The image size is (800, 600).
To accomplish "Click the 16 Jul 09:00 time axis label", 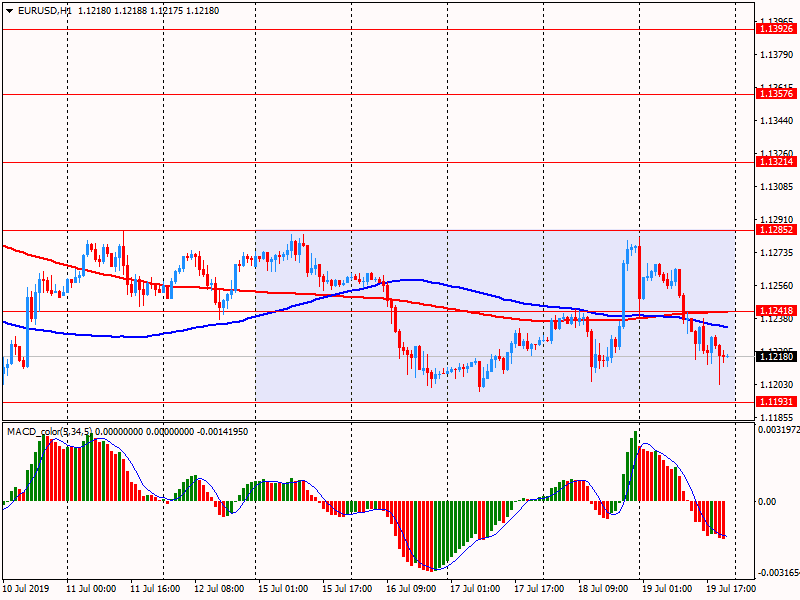I will pos(411,589).
